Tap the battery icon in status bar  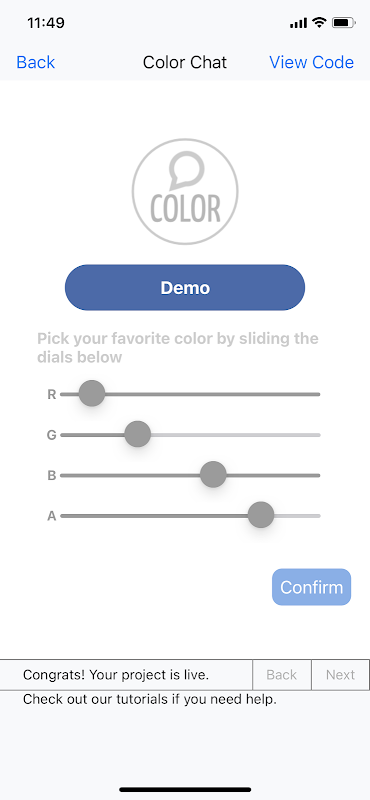[x=344, y=22]
